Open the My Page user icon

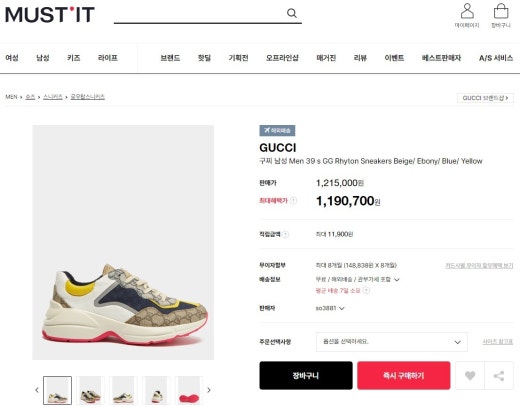point(467,11)
